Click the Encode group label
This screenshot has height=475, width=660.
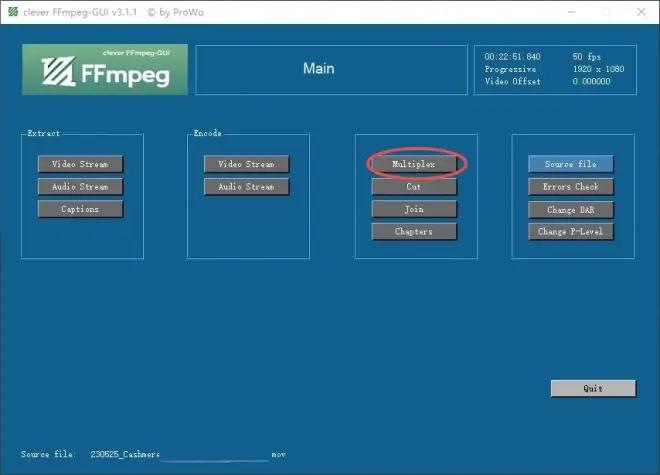pos(208,133)
